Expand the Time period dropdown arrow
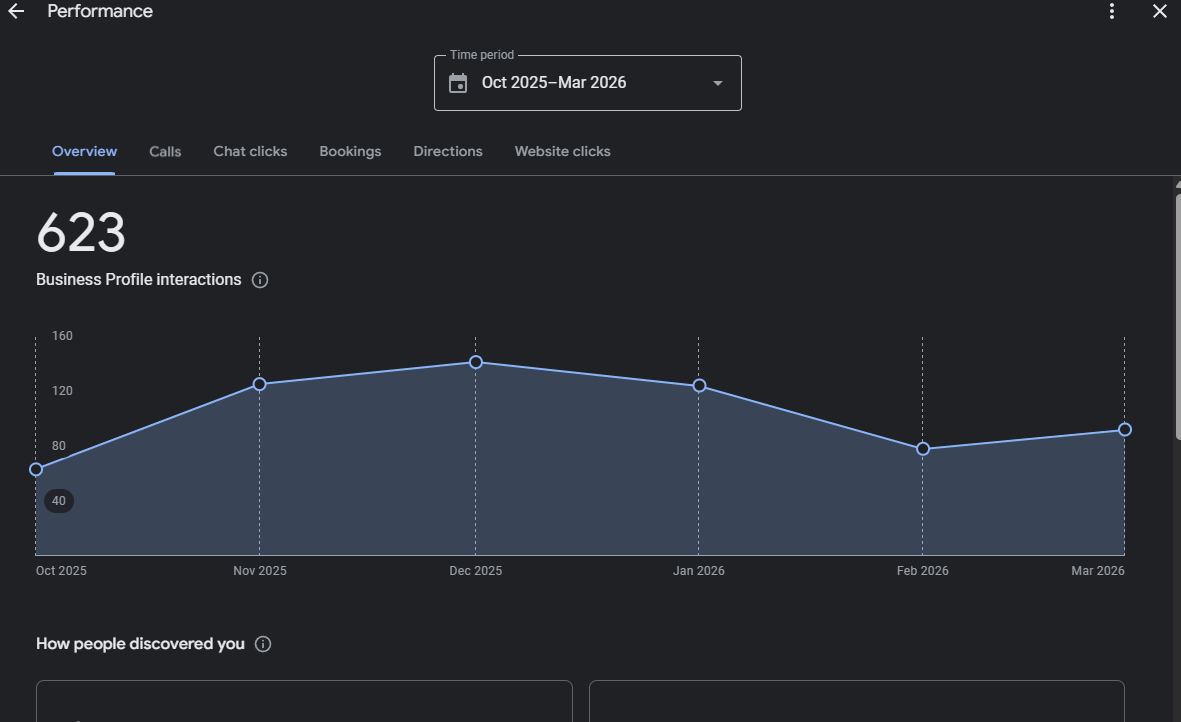Viewport: 1181px width, 722px height. click(717, 83)
